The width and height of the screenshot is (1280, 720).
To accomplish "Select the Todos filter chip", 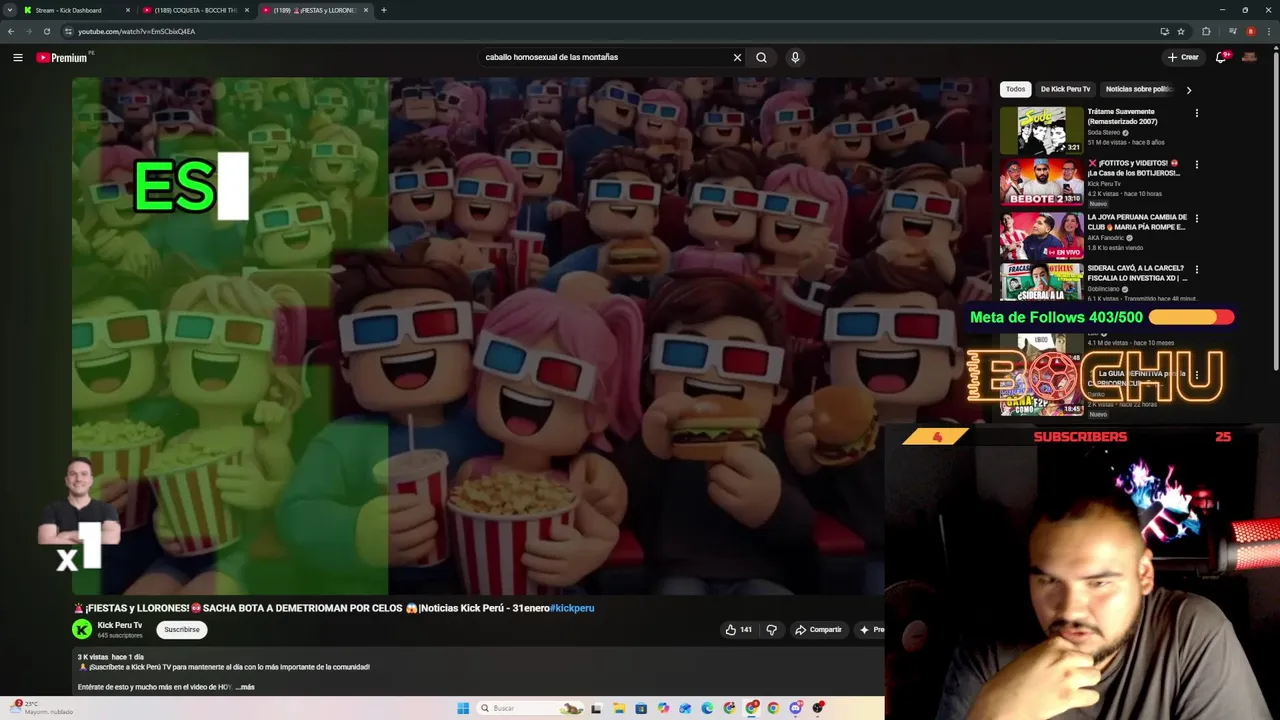I will (1015, 89).
